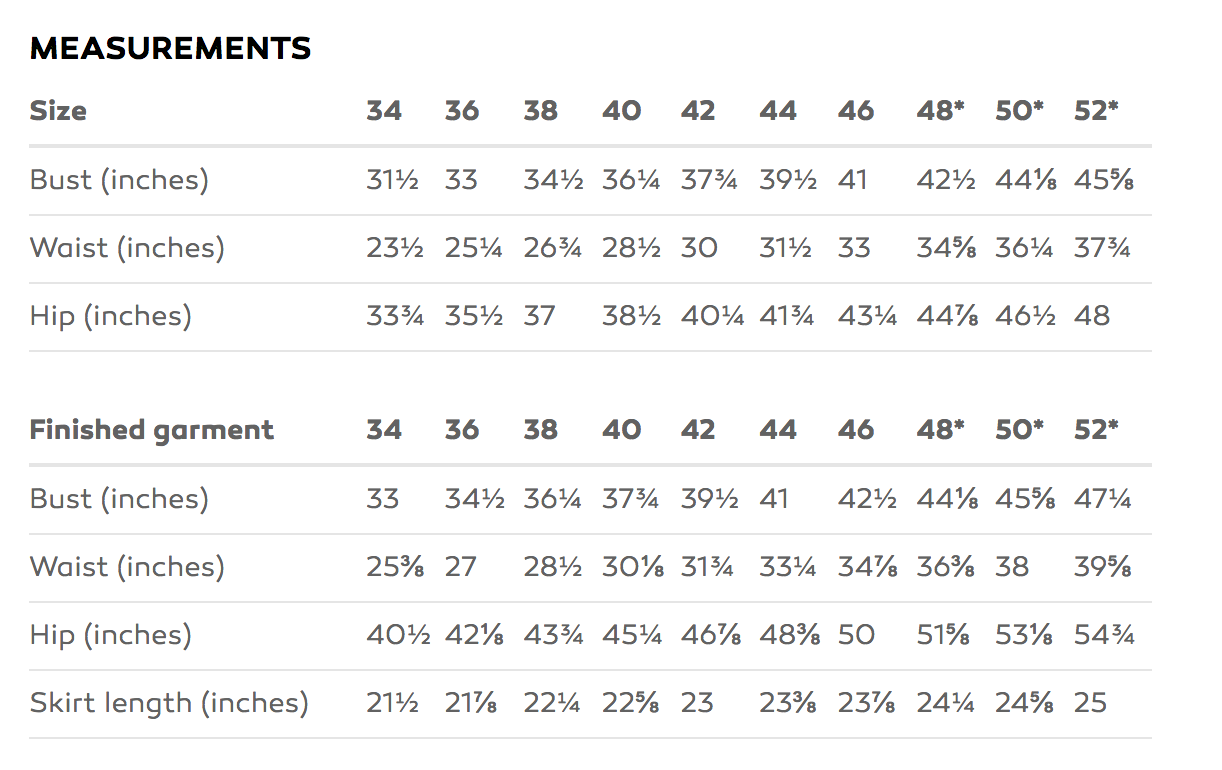Select "Bust (inches)" label in the Size table
Viewport: 1222px width, 770px height.
119,180
